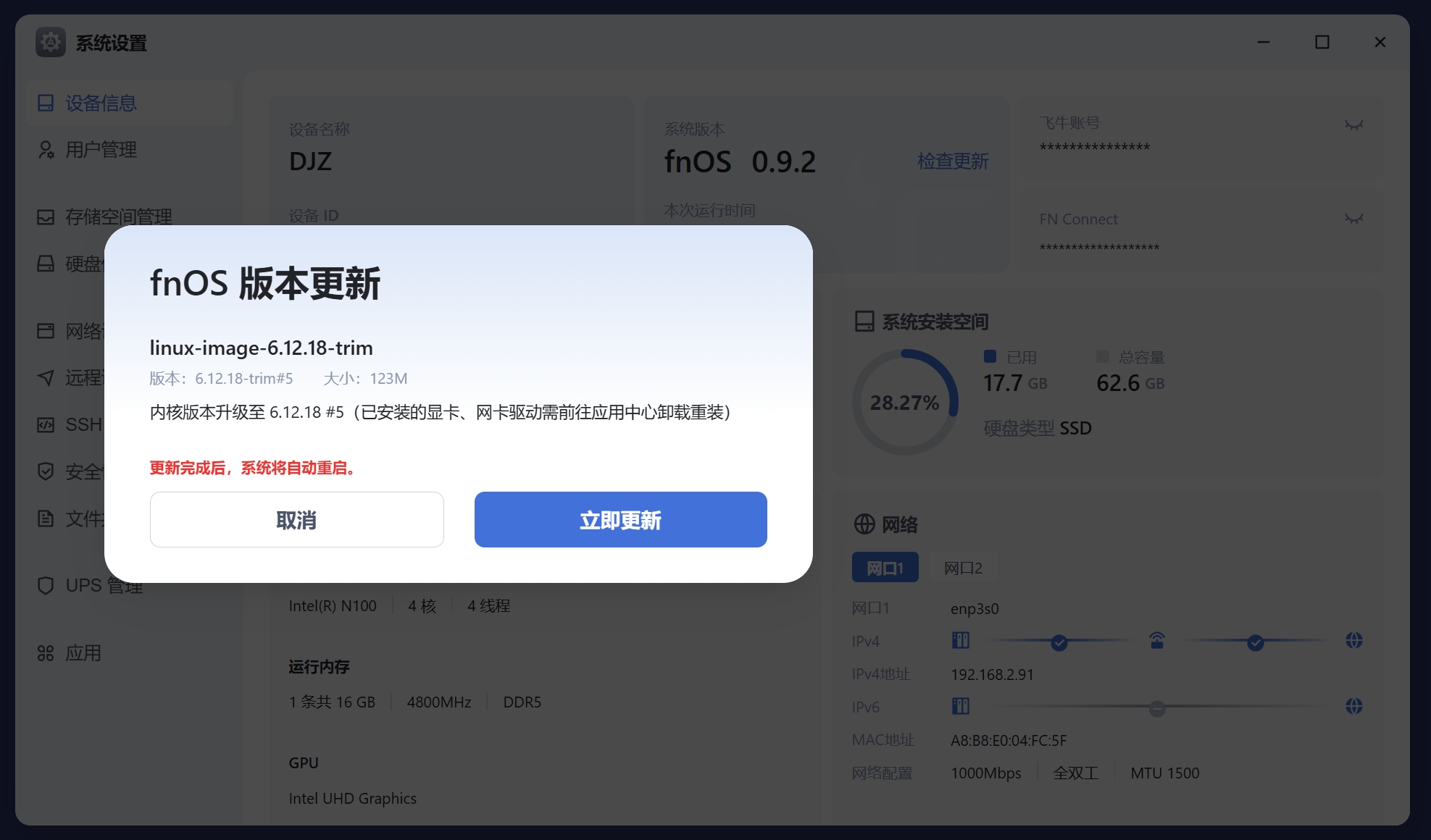Viewport: 1431px width, 840px height.
Task: Click the SSH code icon
Action: (46, 424)
